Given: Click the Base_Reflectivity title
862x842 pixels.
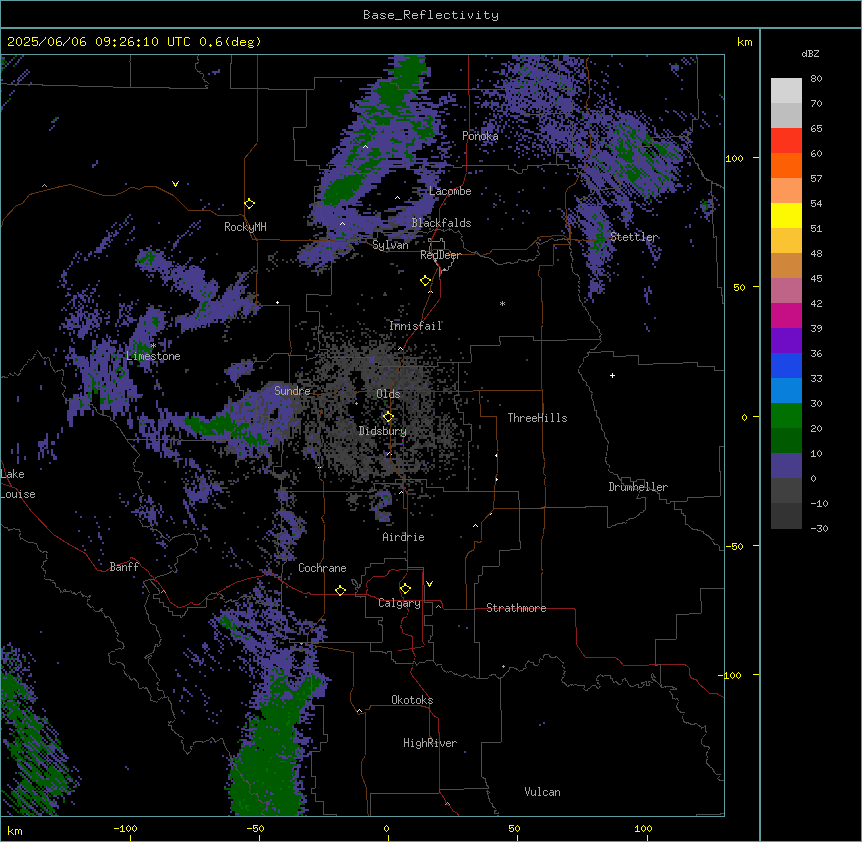Looking at the screenshot, I should [431, 15].
